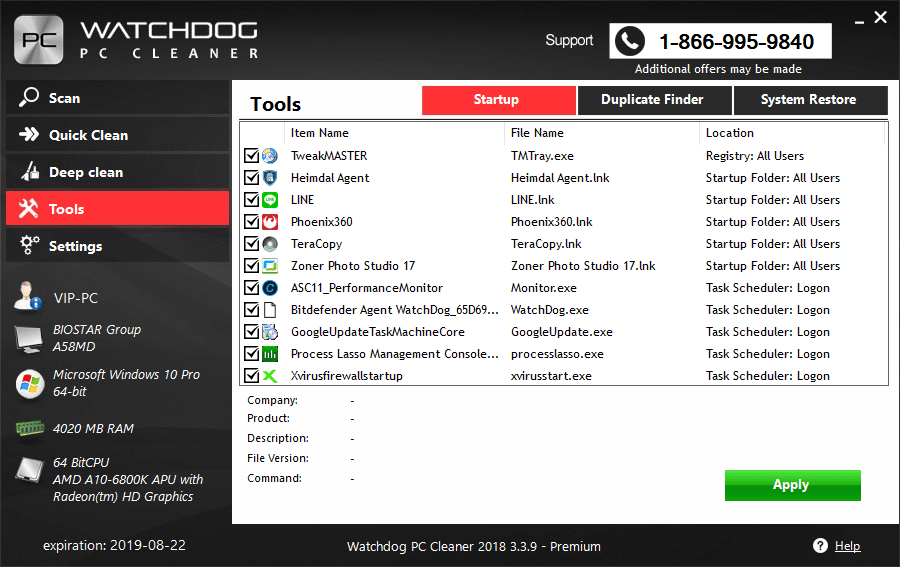Disable ASC11_PerformanceMonitor checkbox

pos(251,288)
